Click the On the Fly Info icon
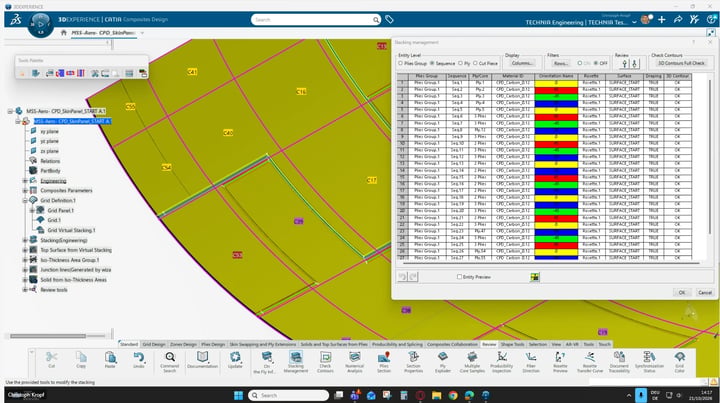The image size is (720, 403). (267, 357)
